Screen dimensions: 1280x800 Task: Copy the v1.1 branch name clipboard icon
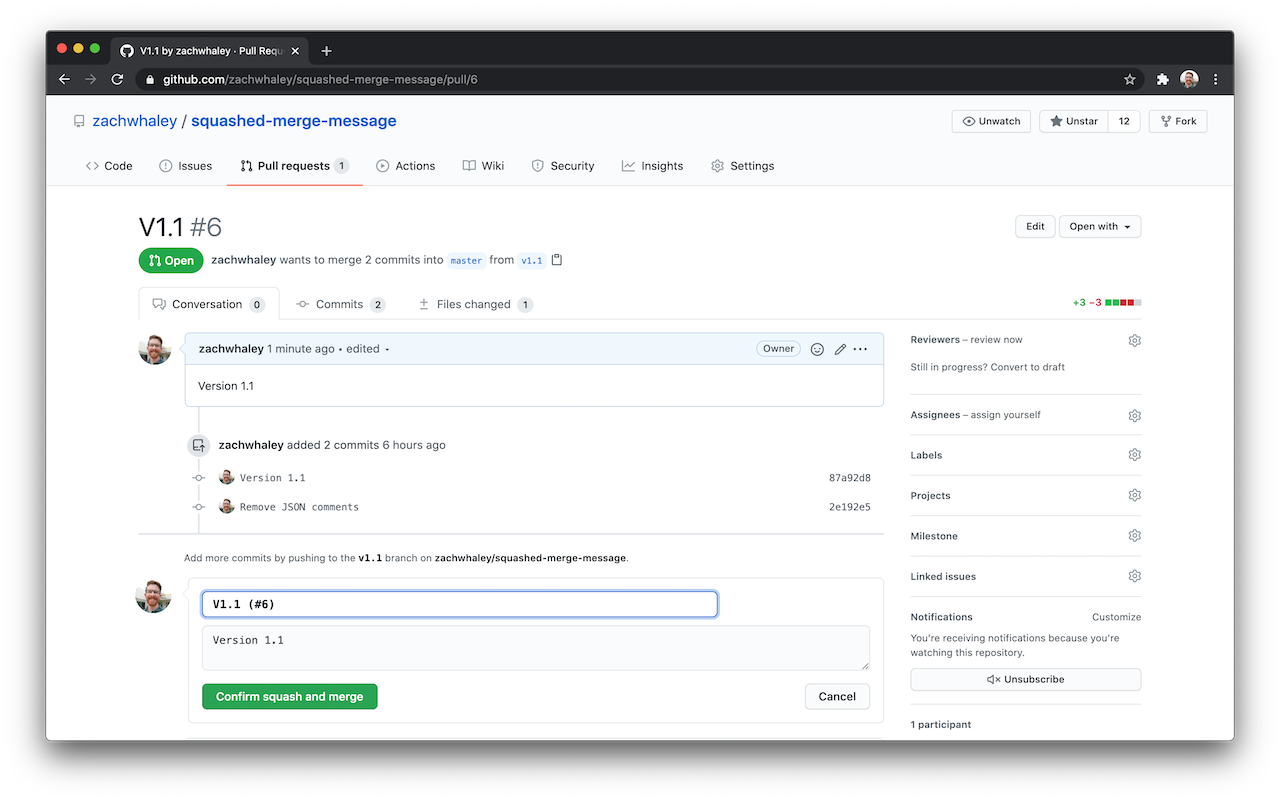[x=557, y=260]
